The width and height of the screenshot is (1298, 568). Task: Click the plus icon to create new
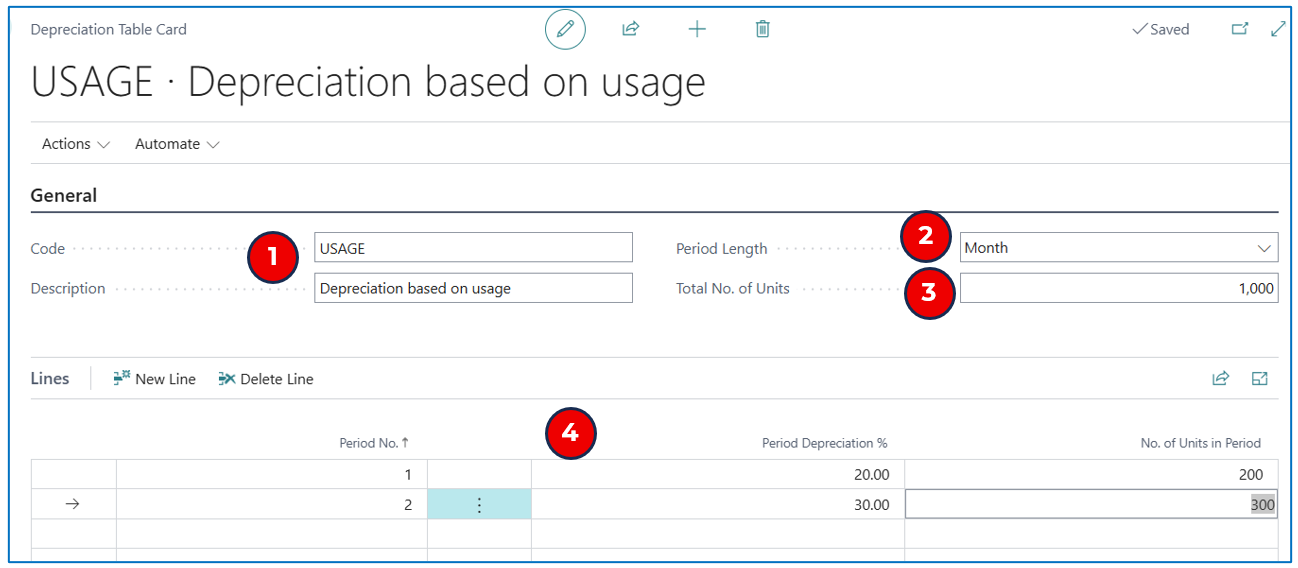697,30
